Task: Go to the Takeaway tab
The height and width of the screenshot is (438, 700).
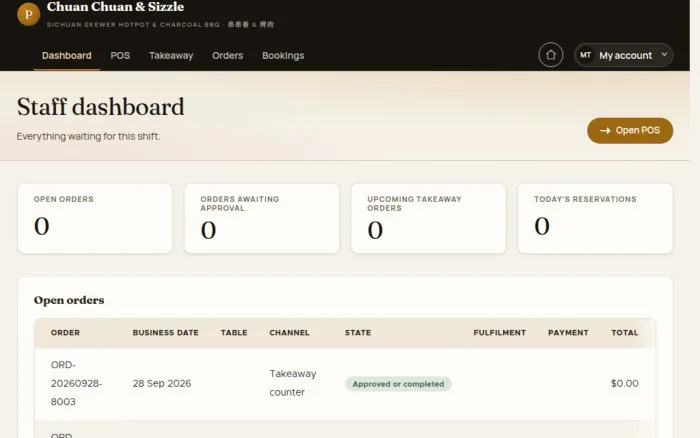Action: tap(171, 56)
